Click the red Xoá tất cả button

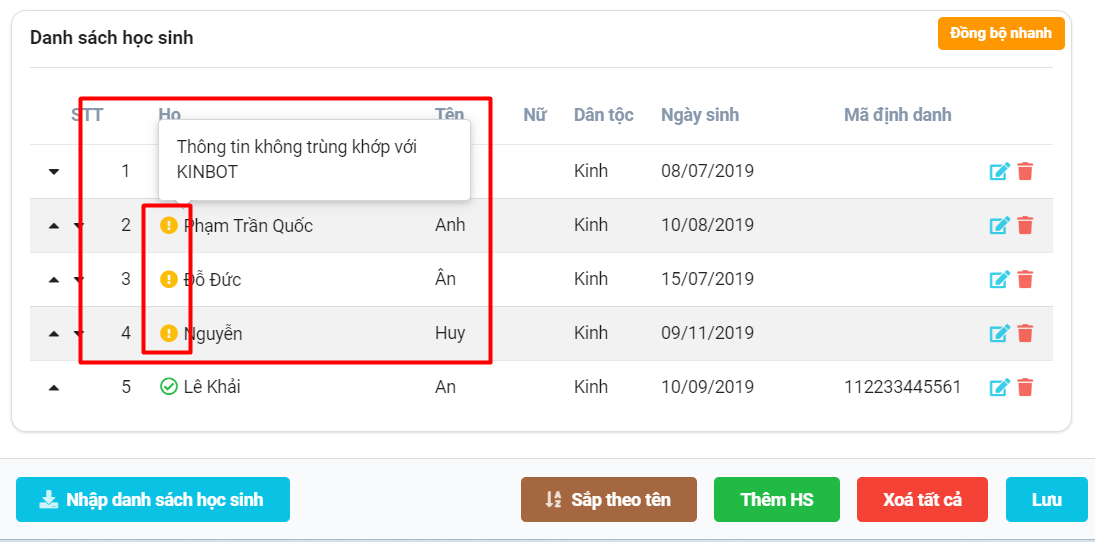tap(922, 499)
